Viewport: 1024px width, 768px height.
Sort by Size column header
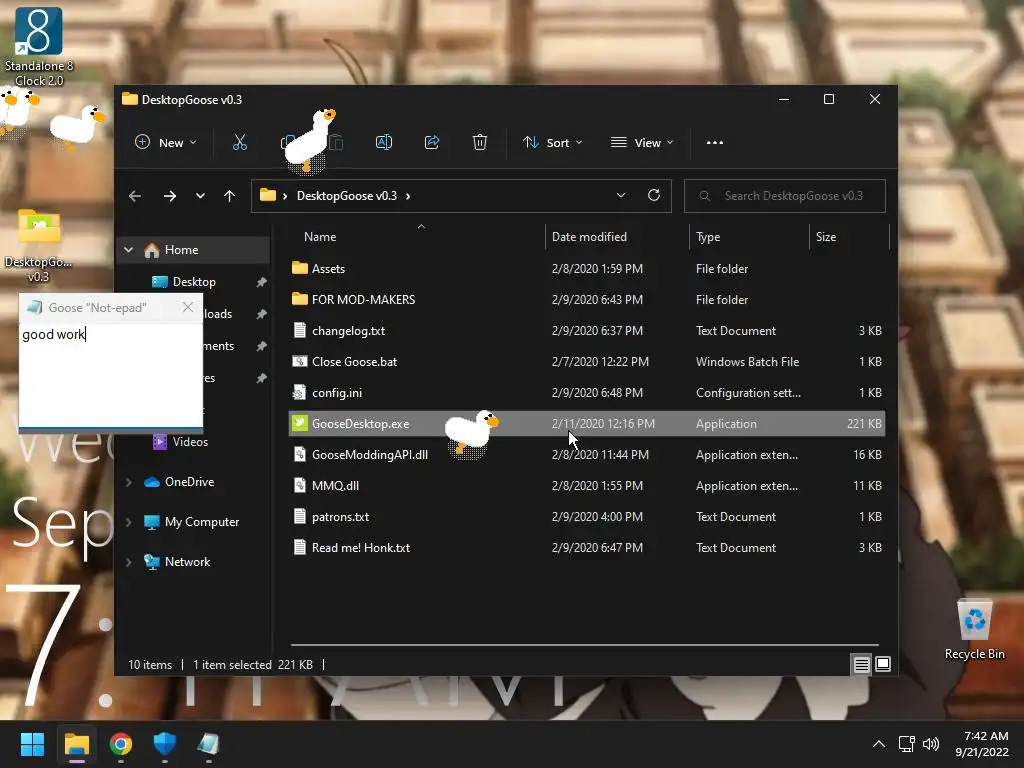[849, 237]
